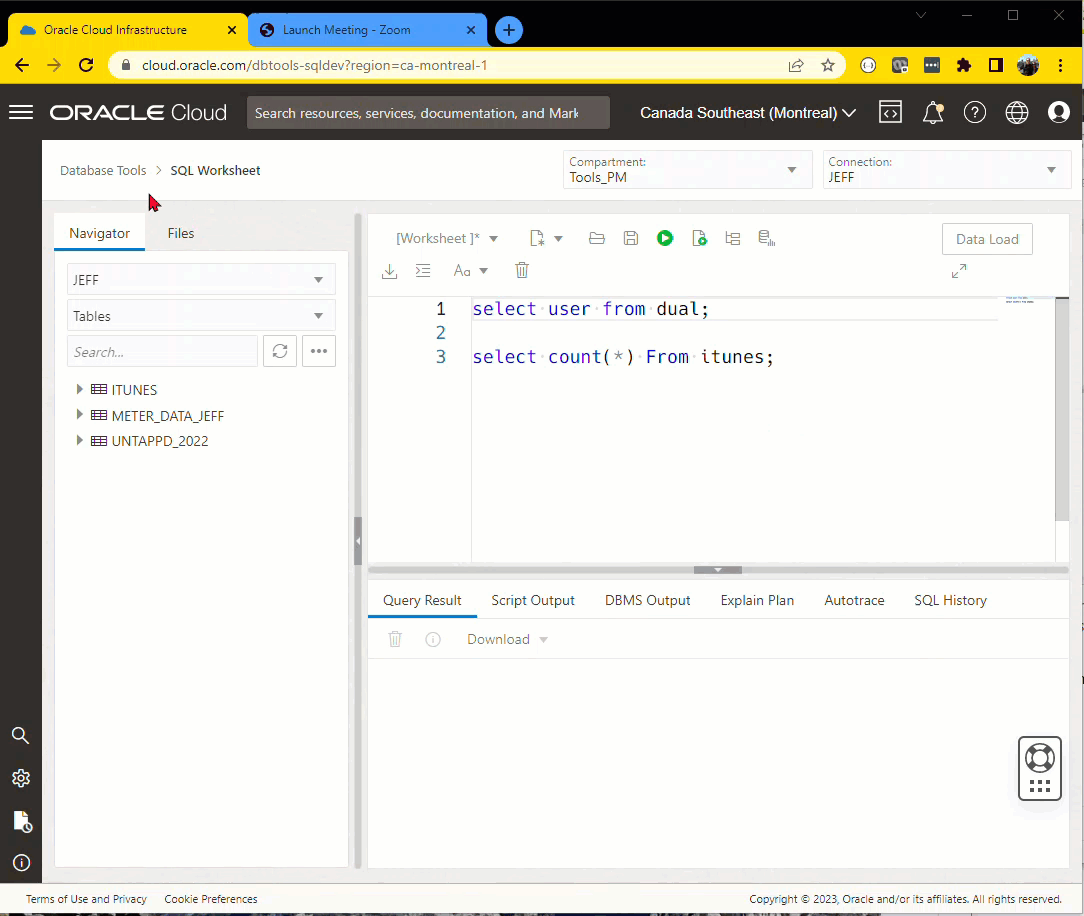Open the Explain Plan toolbar icon
The width and height of the screenshot is (1084, 916).
pyautogui.click(x=733, y=239)
